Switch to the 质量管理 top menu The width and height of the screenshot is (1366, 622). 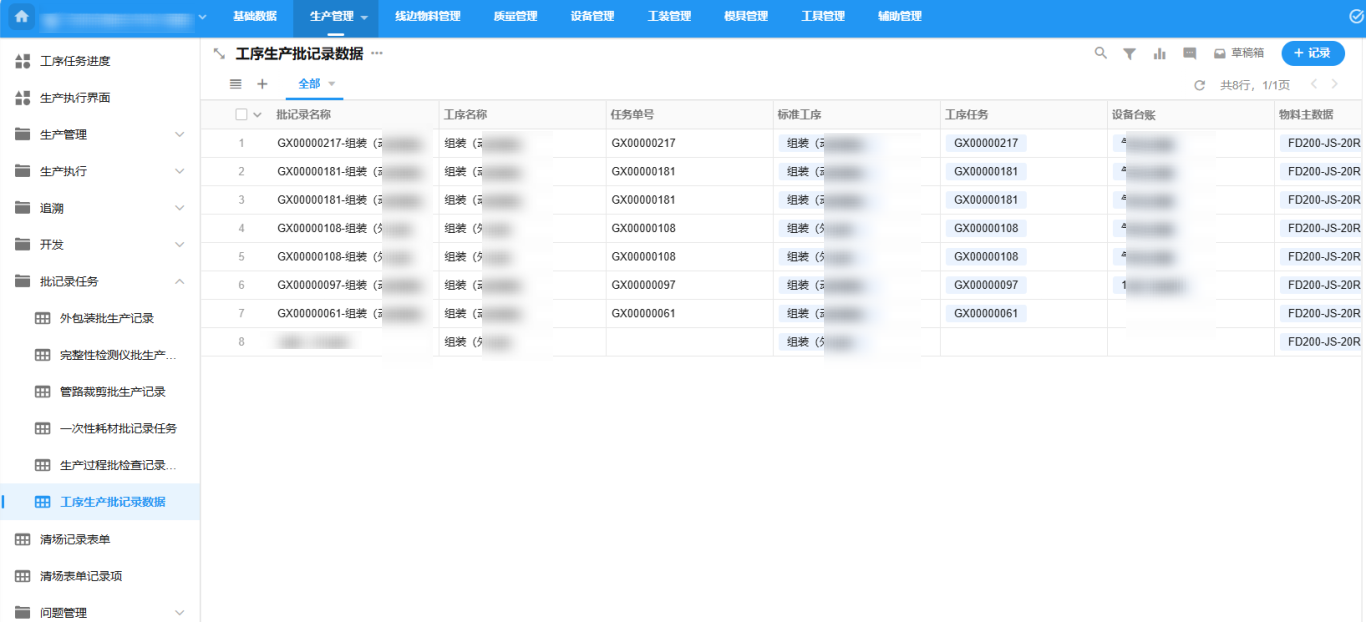coord(515,16)
